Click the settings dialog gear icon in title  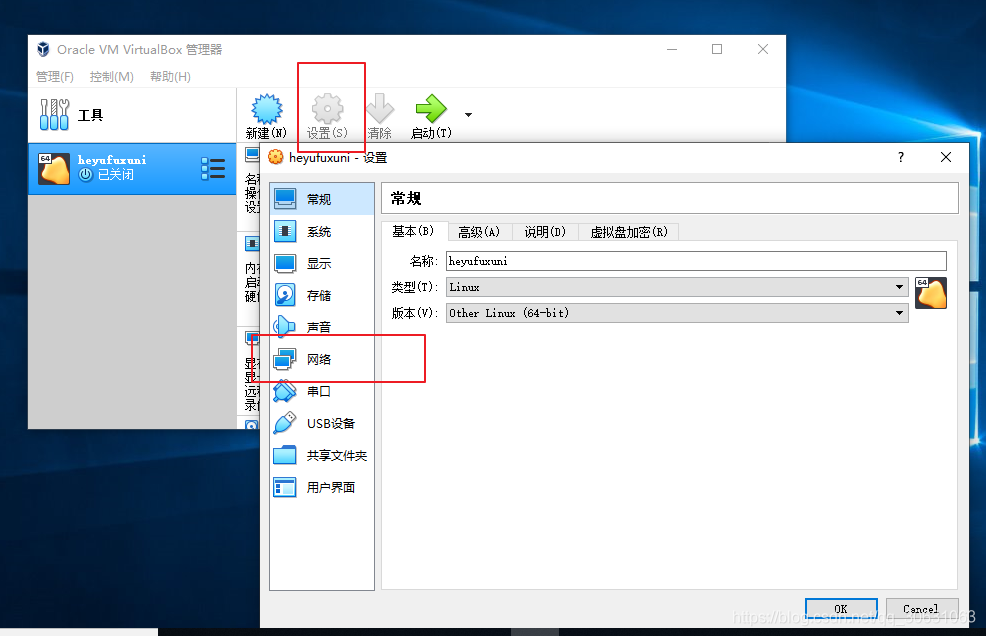275,157
